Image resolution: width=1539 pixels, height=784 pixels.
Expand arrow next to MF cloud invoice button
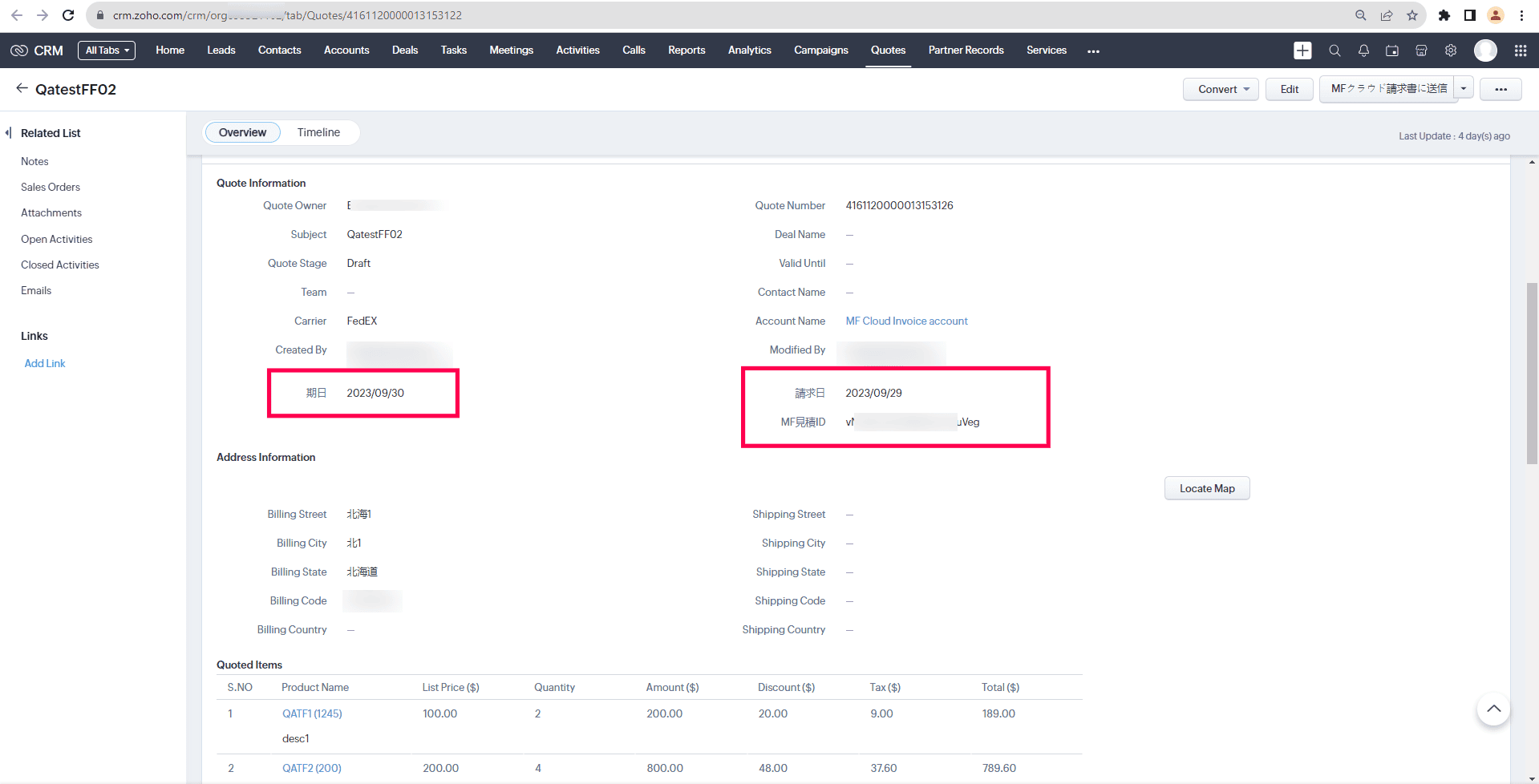(x=1464, y=89)
